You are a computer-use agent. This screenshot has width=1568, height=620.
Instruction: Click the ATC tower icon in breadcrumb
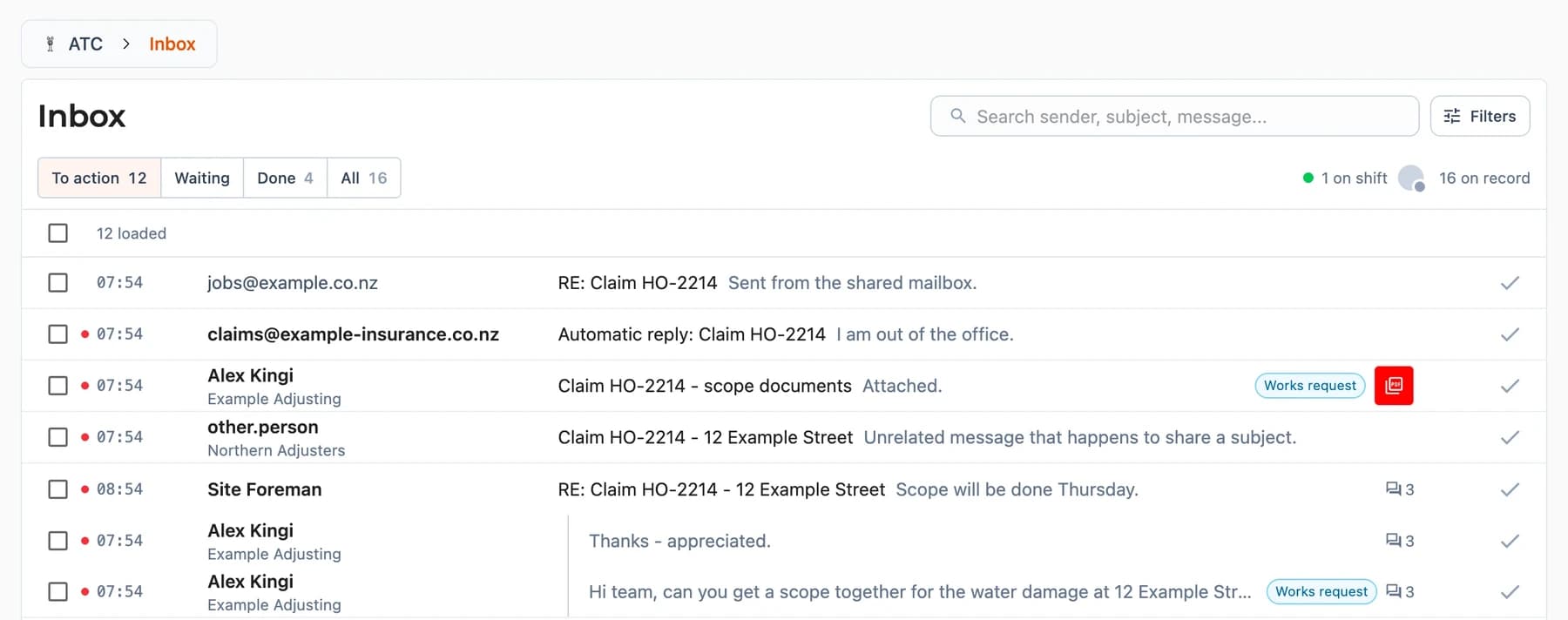[x=51, y=44]
